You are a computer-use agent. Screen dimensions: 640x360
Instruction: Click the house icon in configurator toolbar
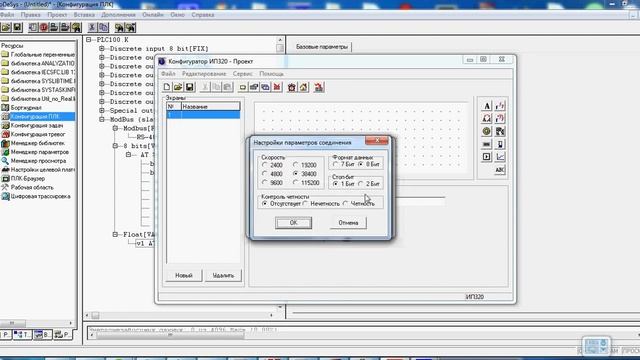(303, 87)
